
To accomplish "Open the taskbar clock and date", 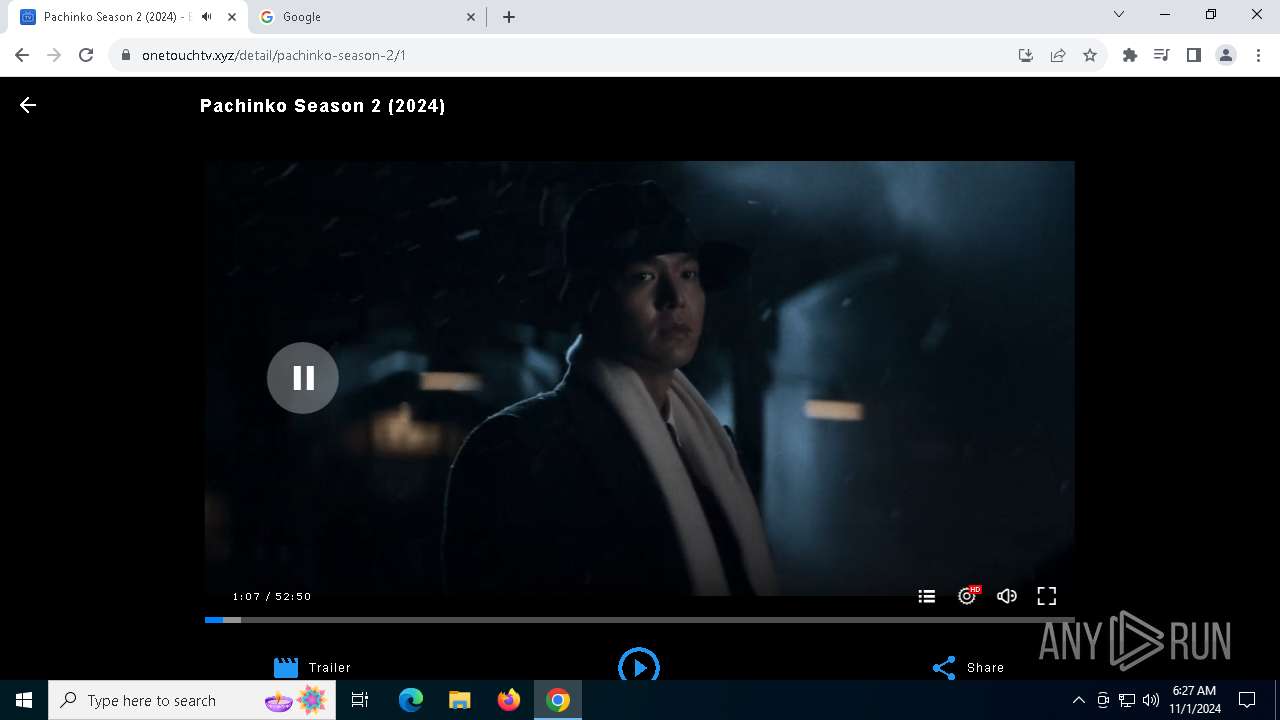I will coord(1195,700).
